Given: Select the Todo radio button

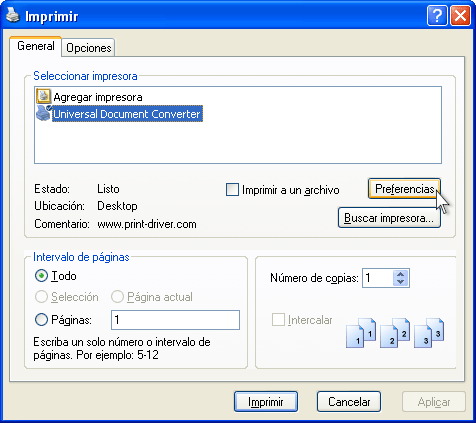Looking at the screenshot, I should (x=41, y=276).
